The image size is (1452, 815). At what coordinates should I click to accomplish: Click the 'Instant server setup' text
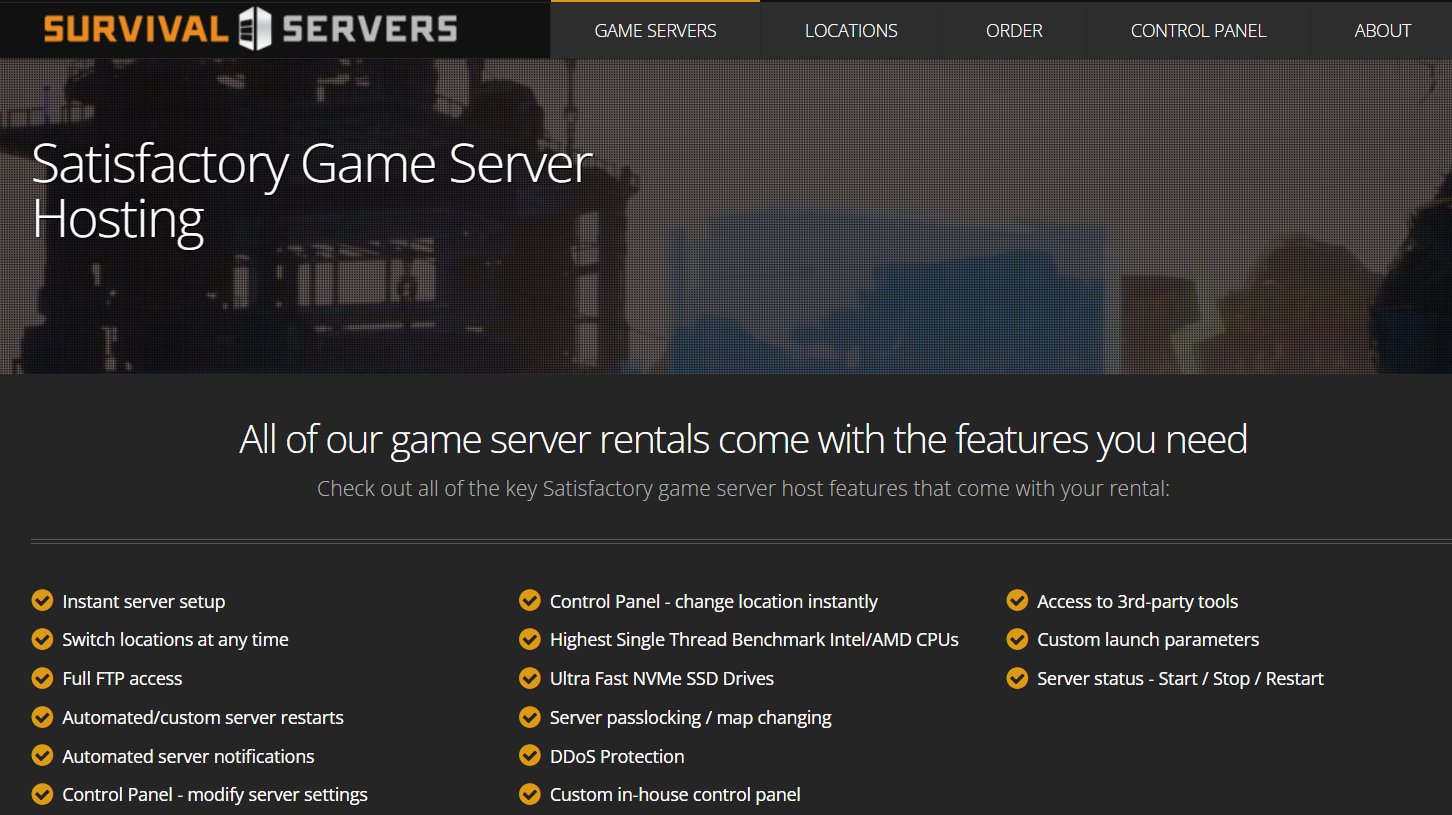pos(143,602)
